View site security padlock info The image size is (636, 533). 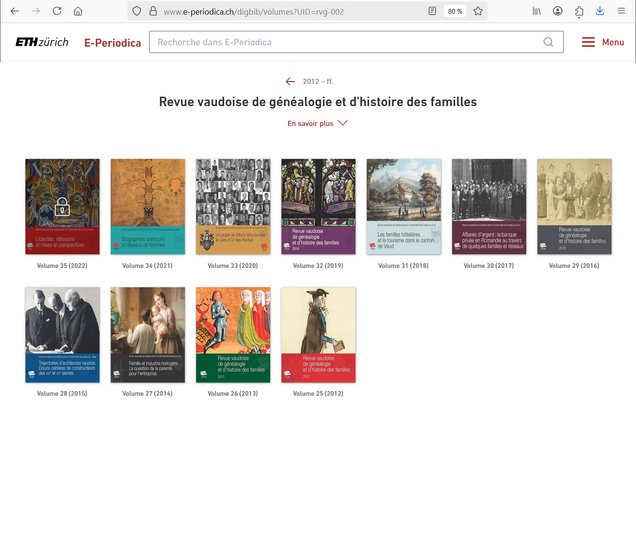tap(153, 11)
